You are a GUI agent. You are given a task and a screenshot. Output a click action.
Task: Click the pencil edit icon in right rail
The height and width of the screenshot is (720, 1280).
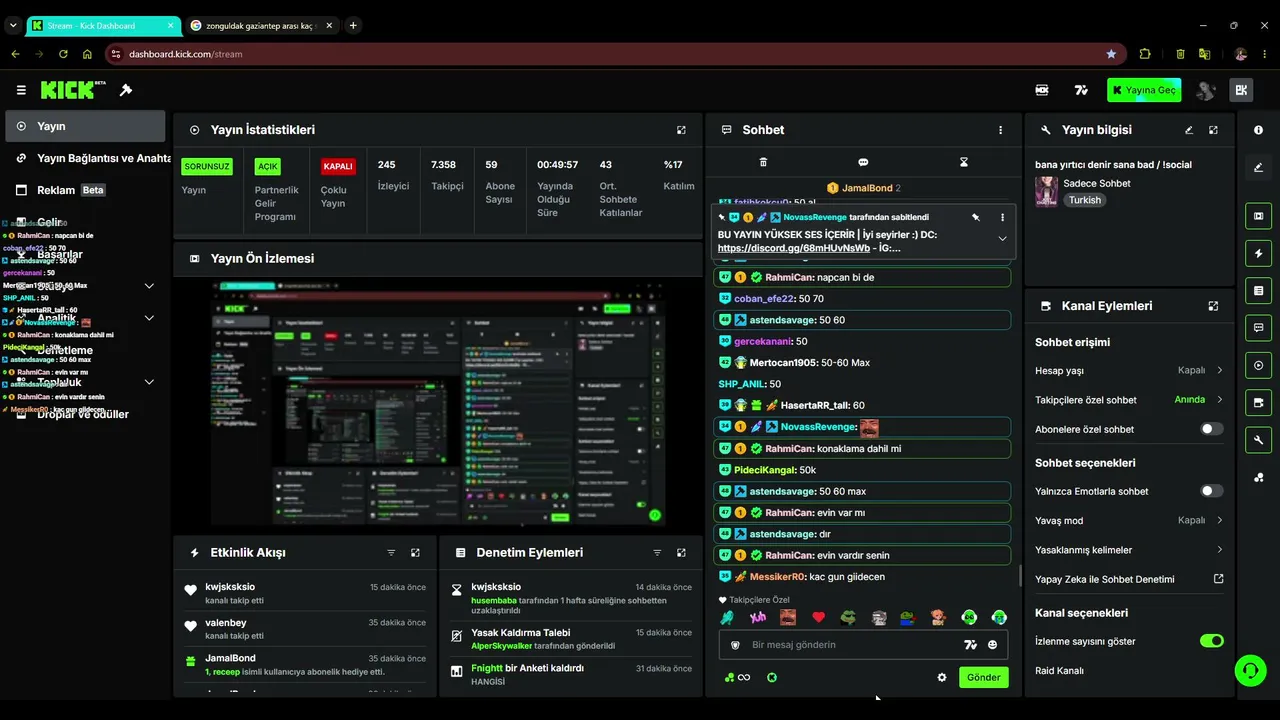tap(1258, 167)
